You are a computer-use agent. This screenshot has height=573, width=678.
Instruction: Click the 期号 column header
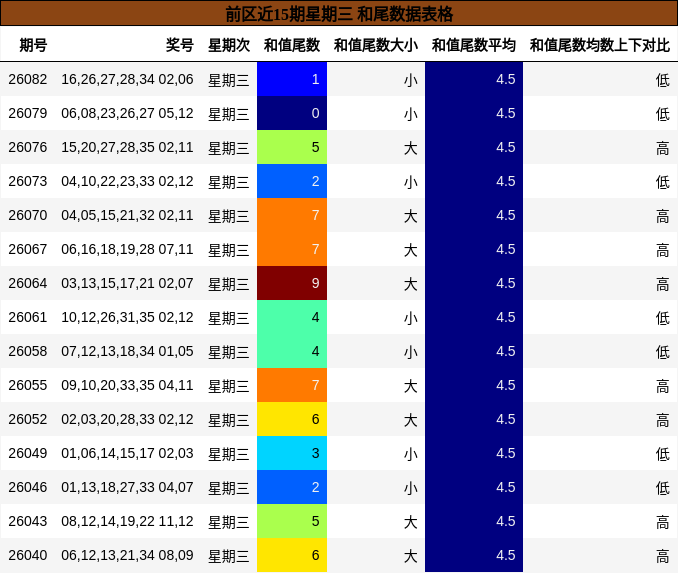(33, 45)
